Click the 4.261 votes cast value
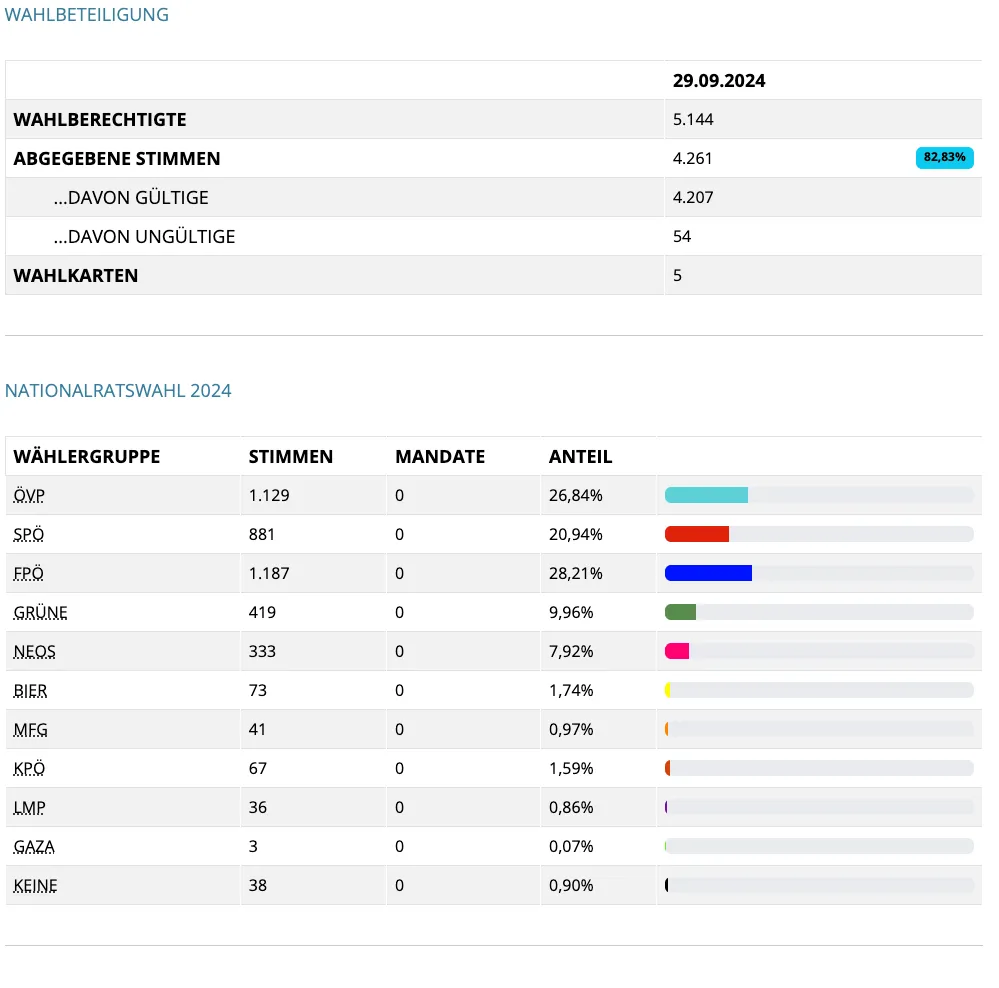The height and width of the screenshot is (988, 999). tap(693, 159)
